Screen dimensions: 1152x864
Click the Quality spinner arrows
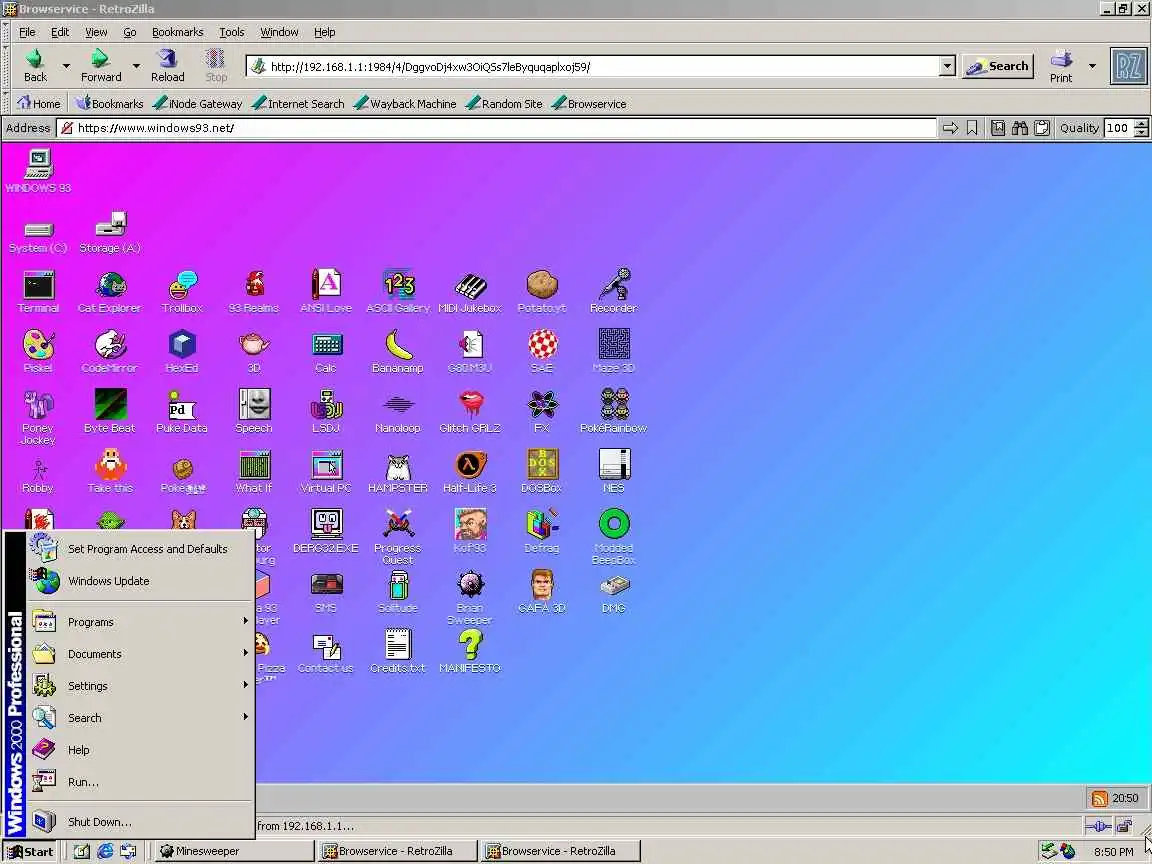1141,128
